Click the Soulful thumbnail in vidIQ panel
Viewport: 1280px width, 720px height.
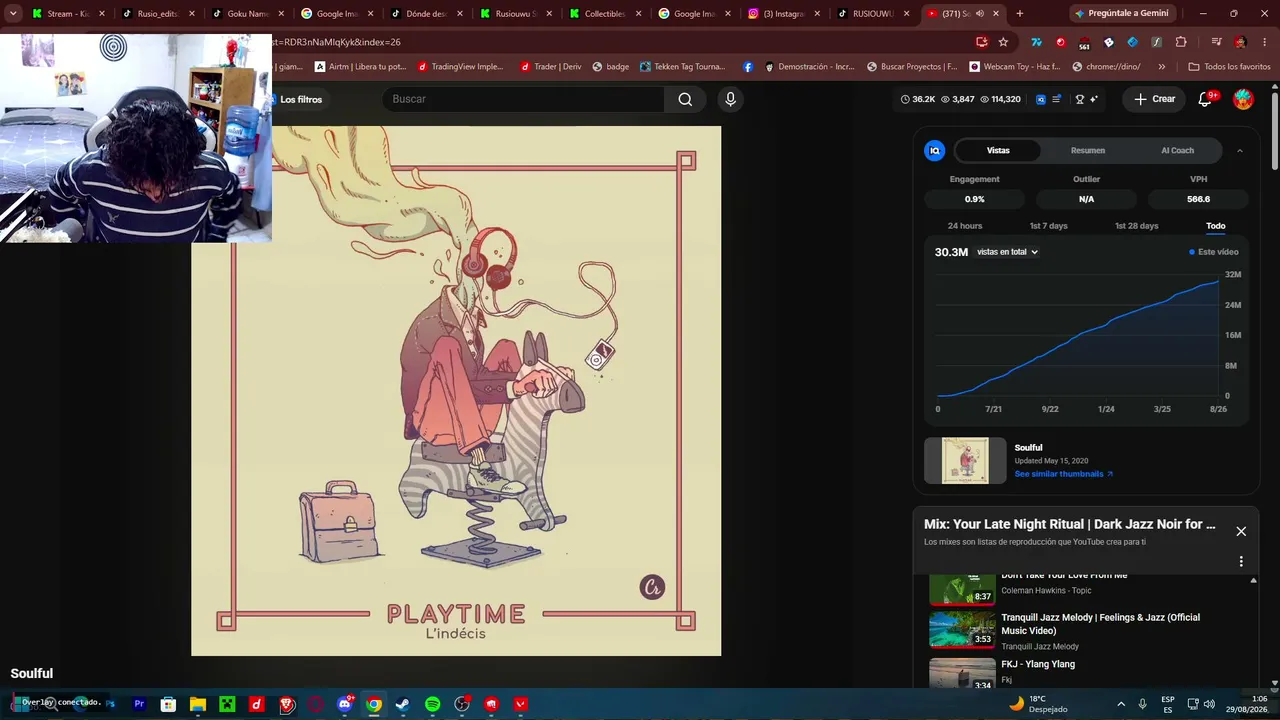point(965,461)
